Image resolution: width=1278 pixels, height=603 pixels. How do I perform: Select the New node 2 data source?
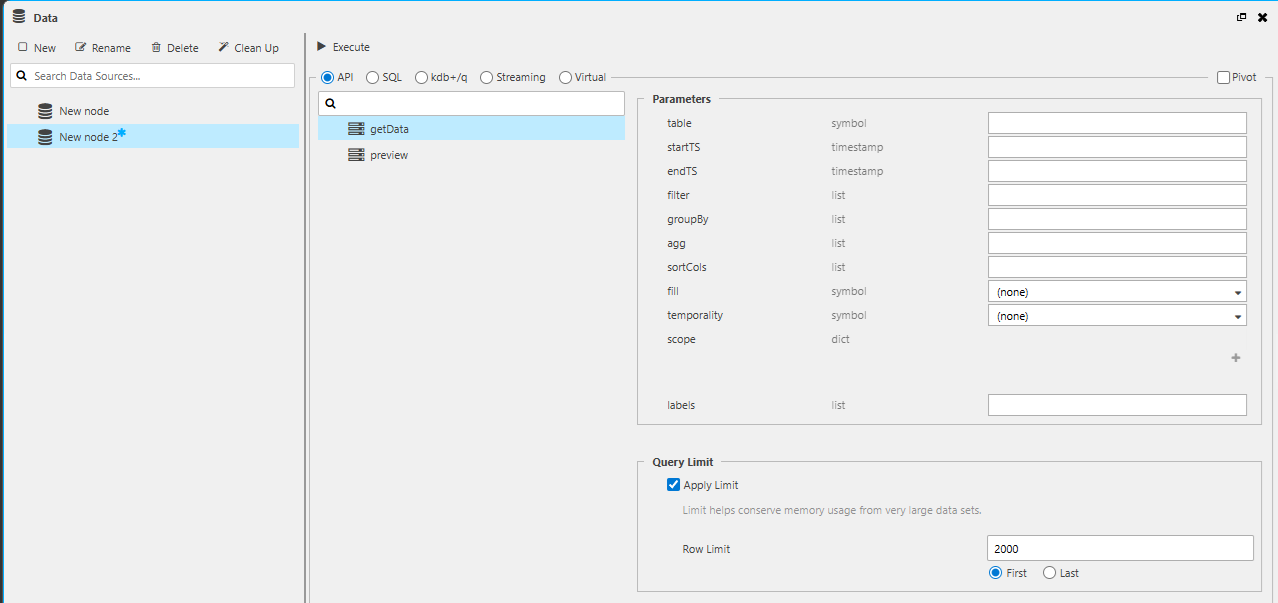click(153, 136)
